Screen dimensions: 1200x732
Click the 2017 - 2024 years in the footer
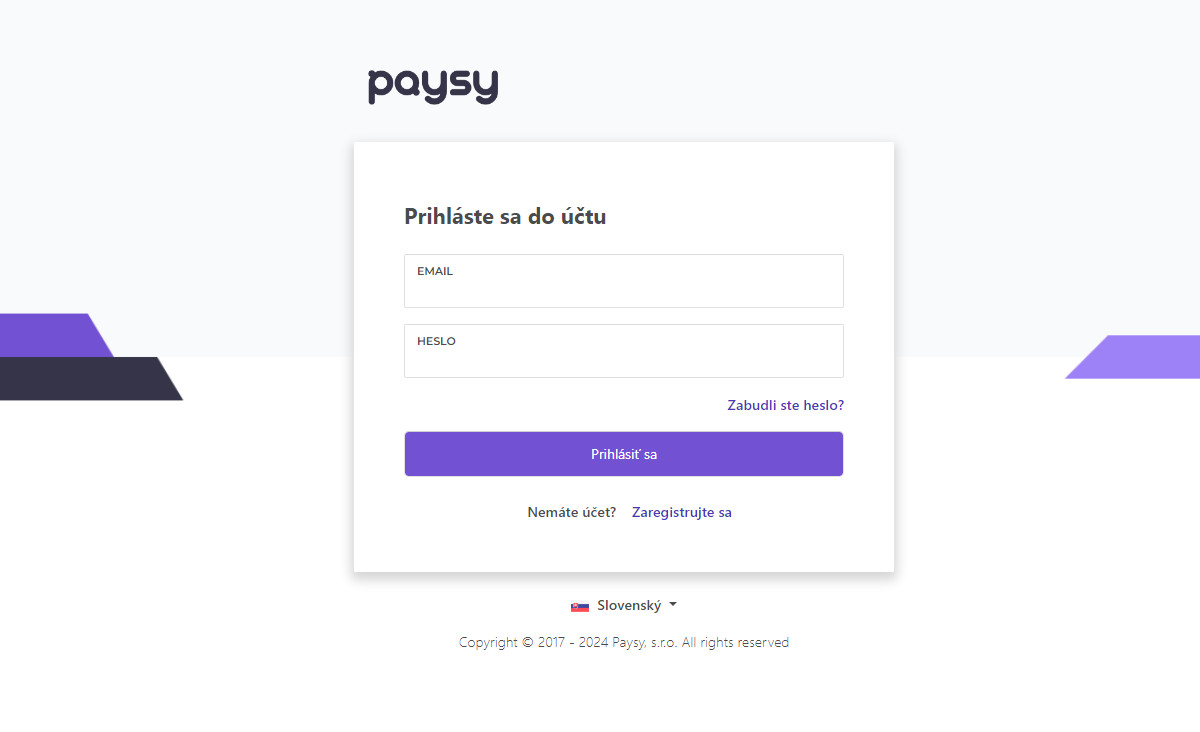(x=574, y=642)
